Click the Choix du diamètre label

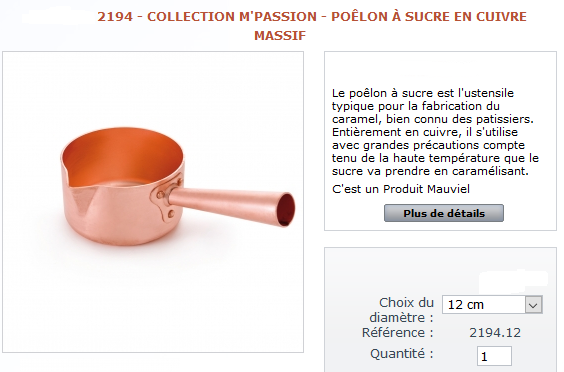click(401, 310)
